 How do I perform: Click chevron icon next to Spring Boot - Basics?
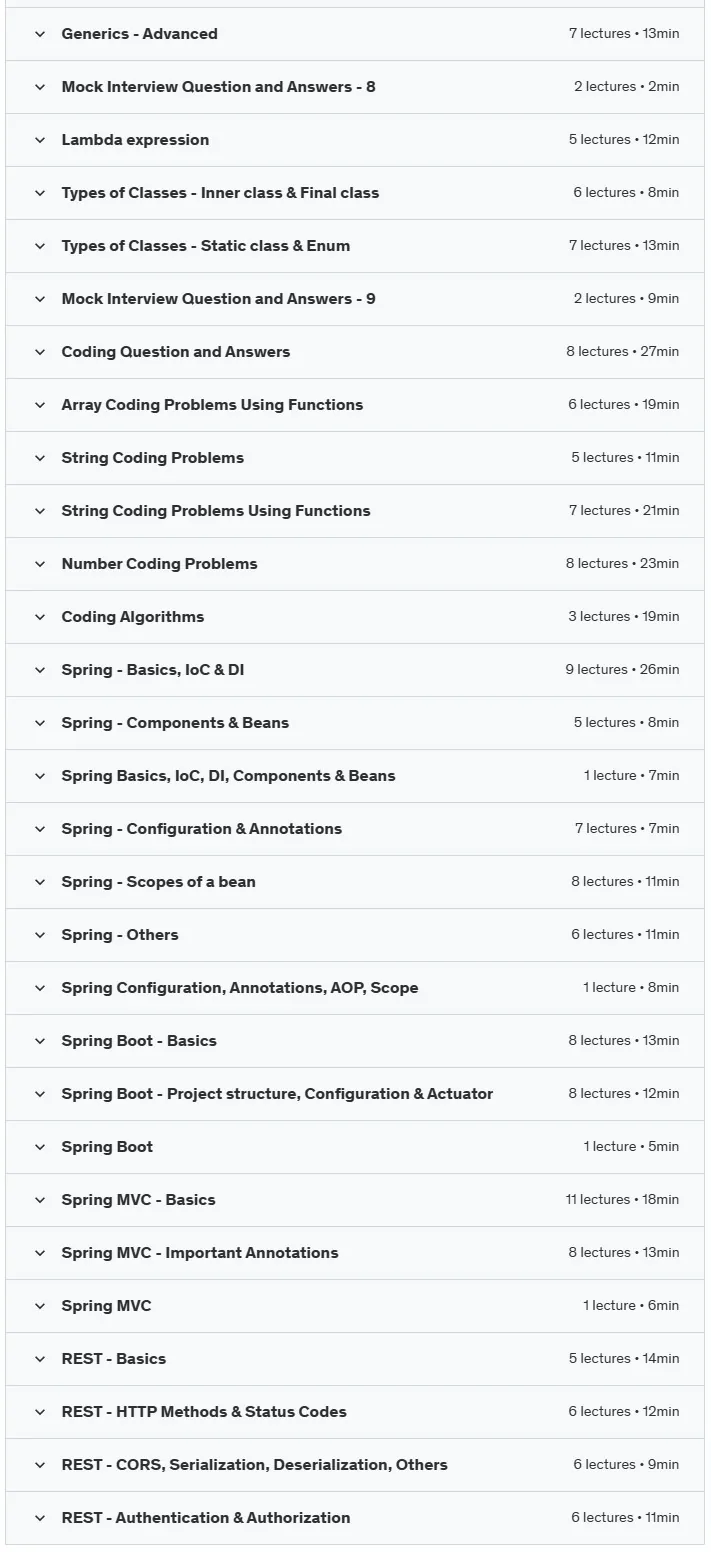[40, 1041]
